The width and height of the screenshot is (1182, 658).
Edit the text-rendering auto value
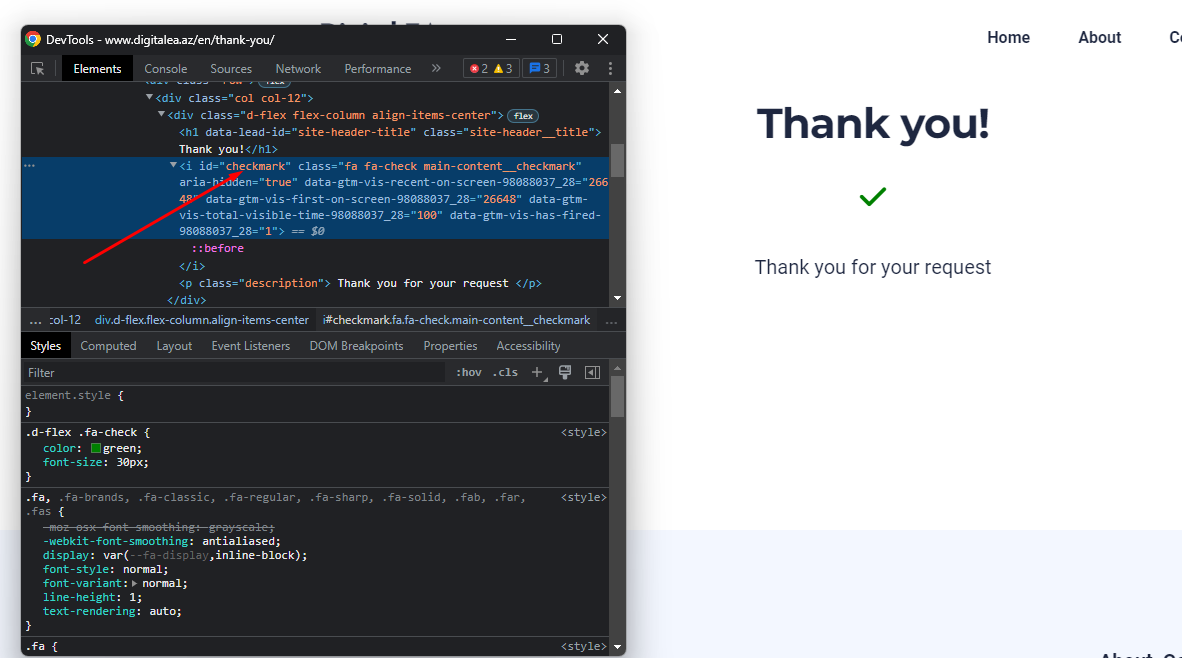(162, 611)
